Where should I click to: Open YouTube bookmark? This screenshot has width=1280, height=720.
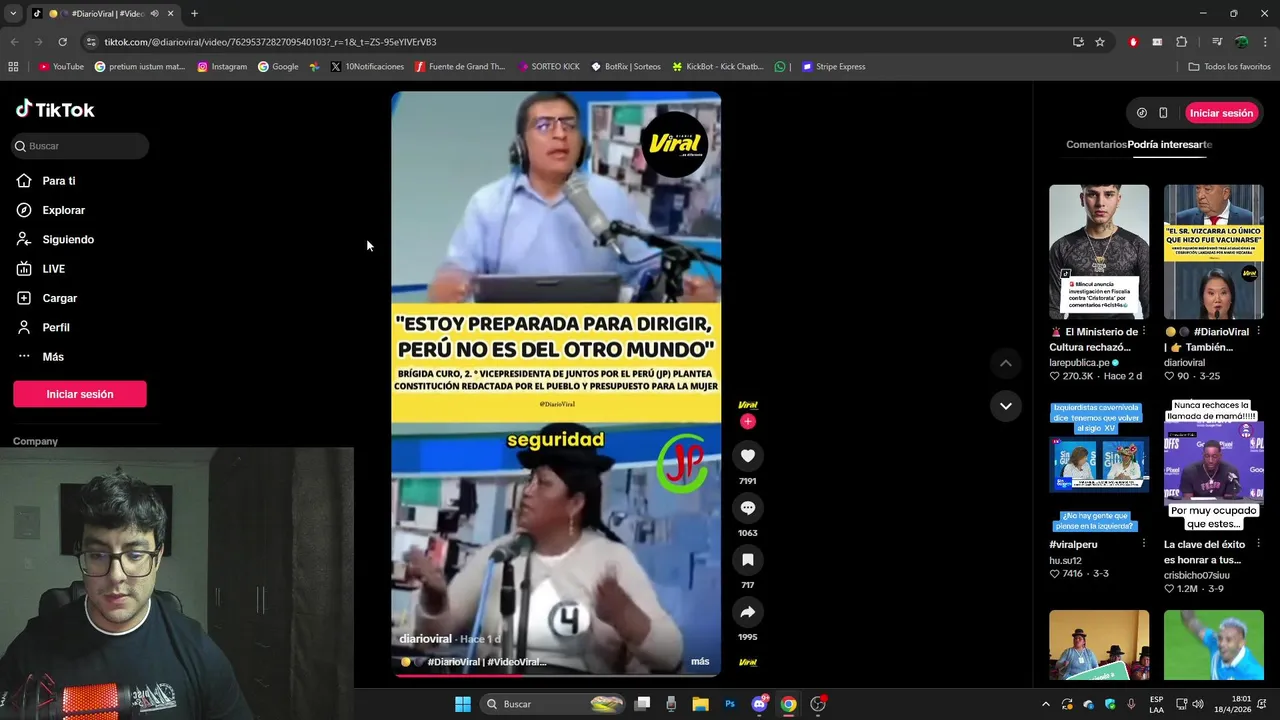click(61, 67)
